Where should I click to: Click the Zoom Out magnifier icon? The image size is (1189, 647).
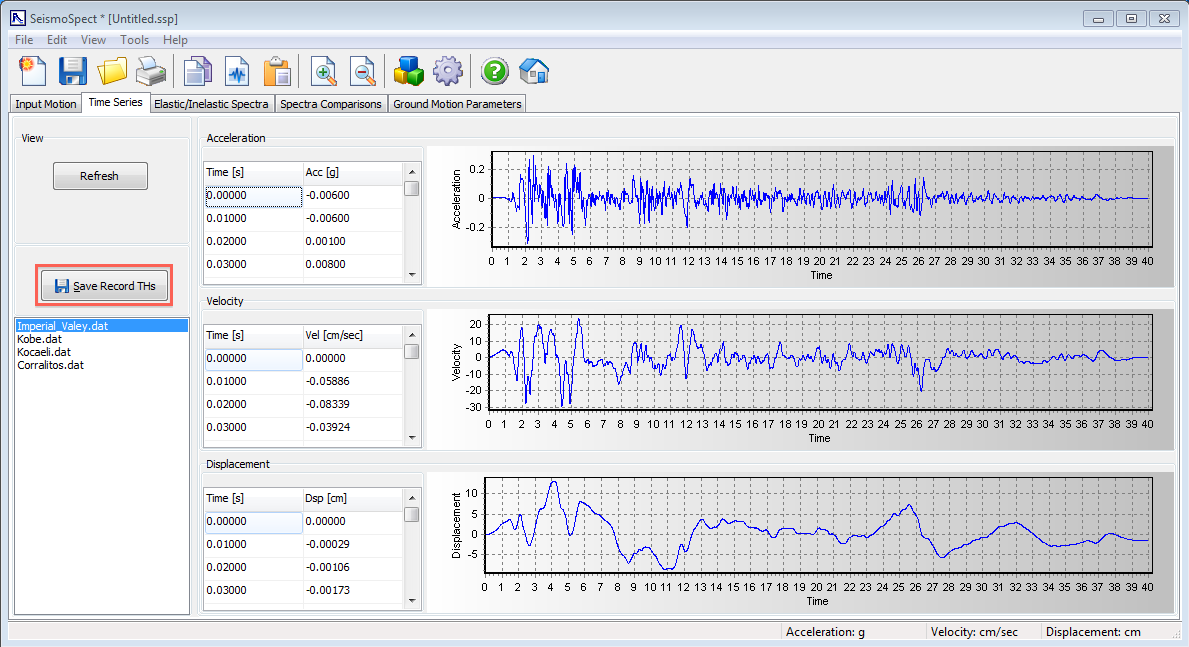362,71
